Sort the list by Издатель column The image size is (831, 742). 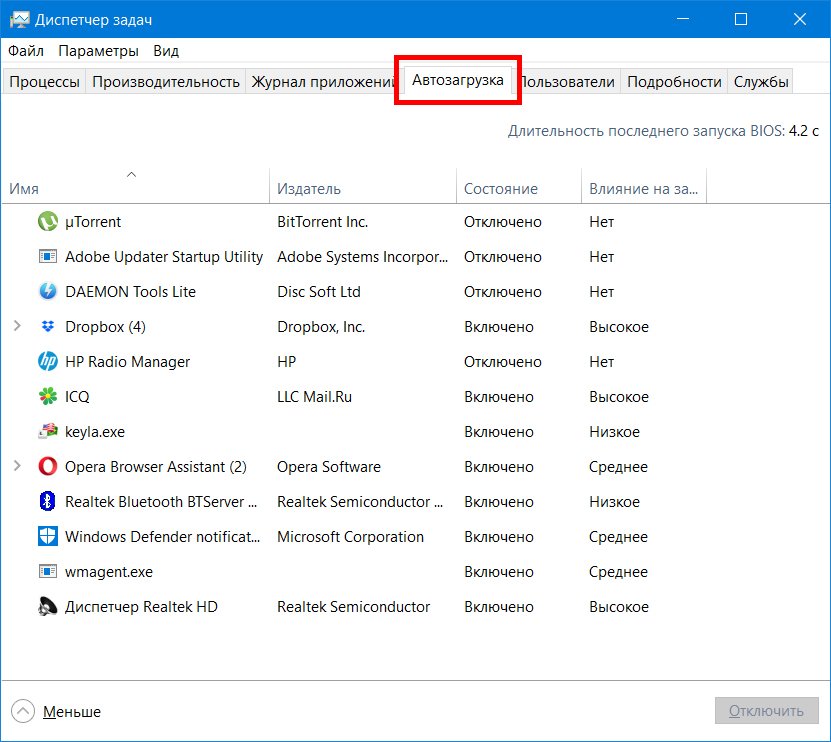309,189
